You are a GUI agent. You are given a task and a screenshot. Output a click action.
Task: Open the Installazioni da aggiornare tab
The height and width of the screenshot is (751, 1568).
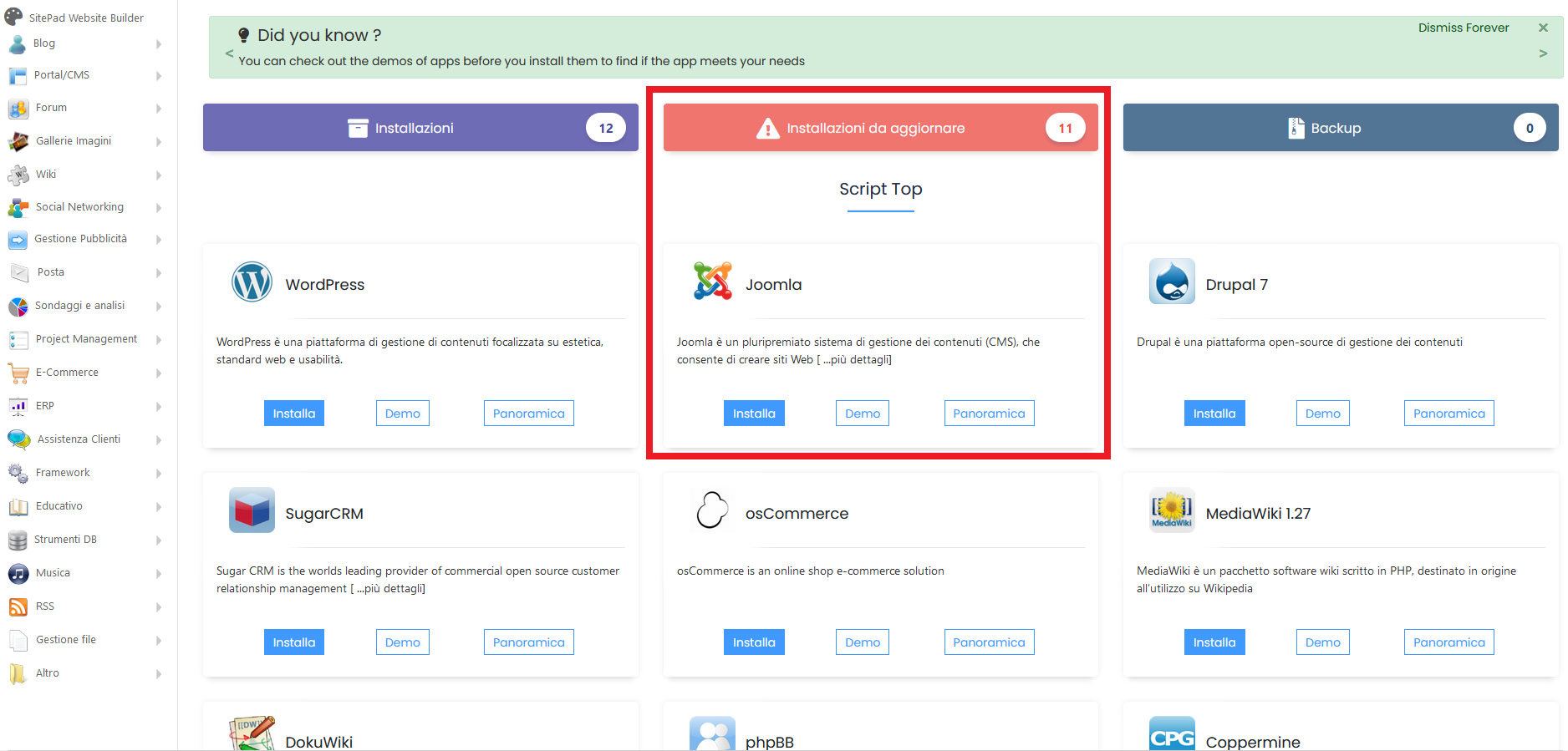pyautogui.click(x=881, y=128)
